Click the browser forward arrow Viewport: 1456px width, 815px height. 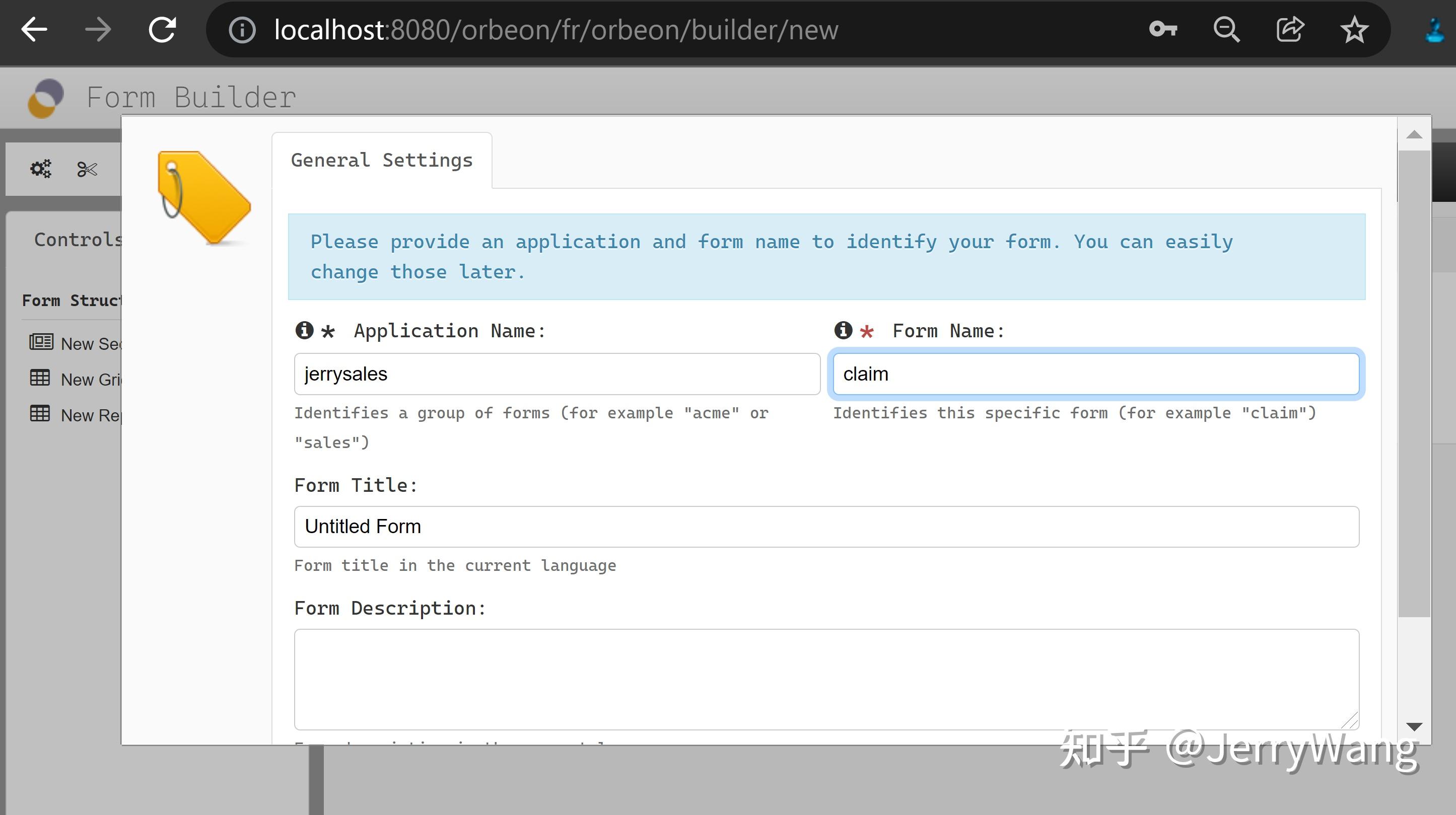pos(98,29)
